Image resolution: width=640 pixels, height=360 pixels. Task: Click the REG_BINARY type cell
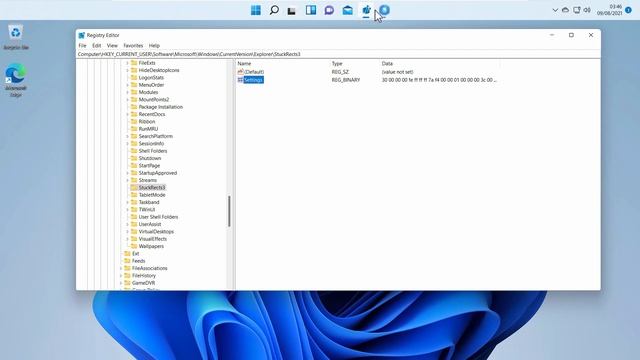[346, 80]
